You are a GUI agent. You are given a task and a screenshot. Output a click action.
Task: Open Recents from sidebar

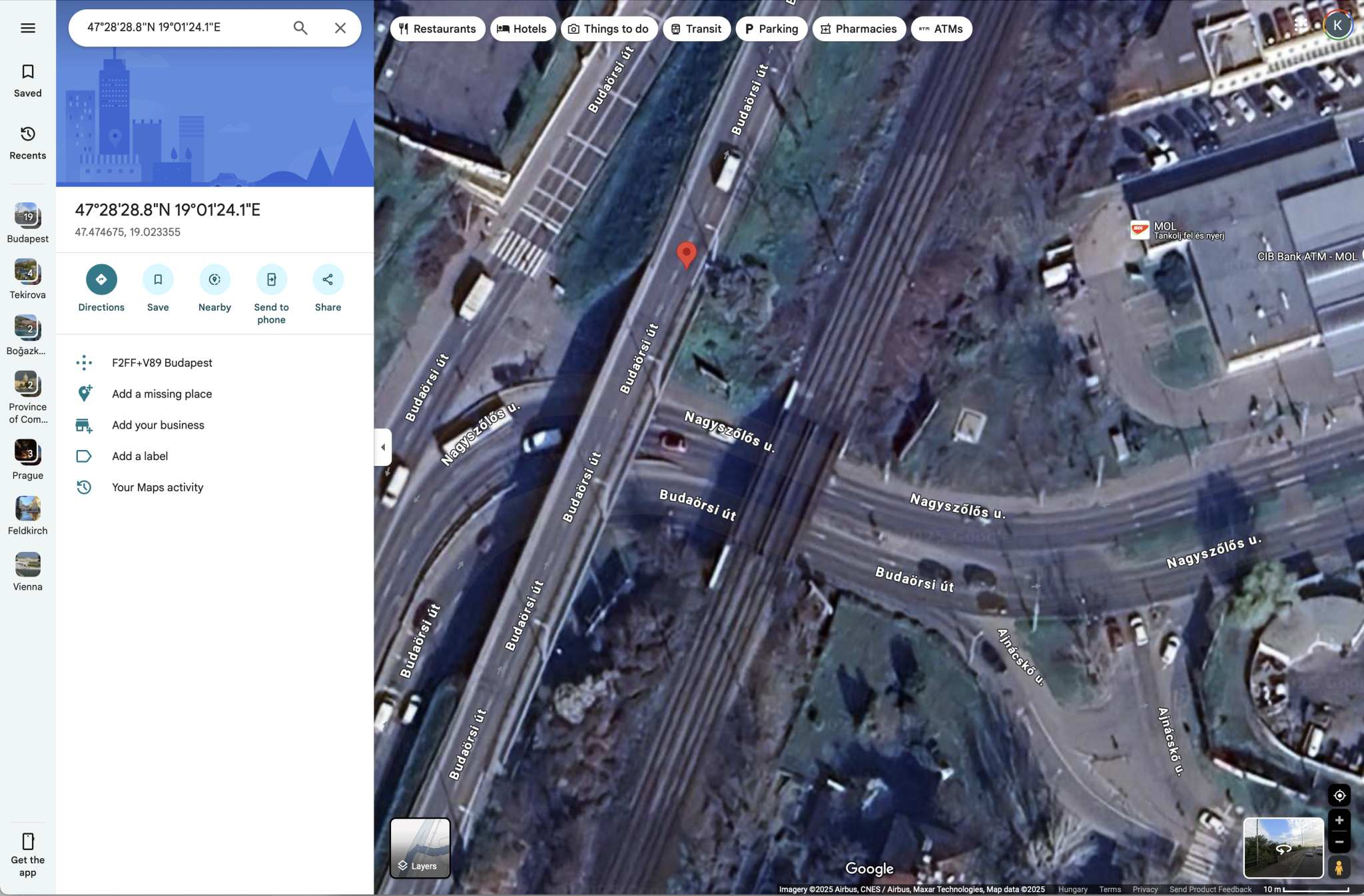[28, 142]
